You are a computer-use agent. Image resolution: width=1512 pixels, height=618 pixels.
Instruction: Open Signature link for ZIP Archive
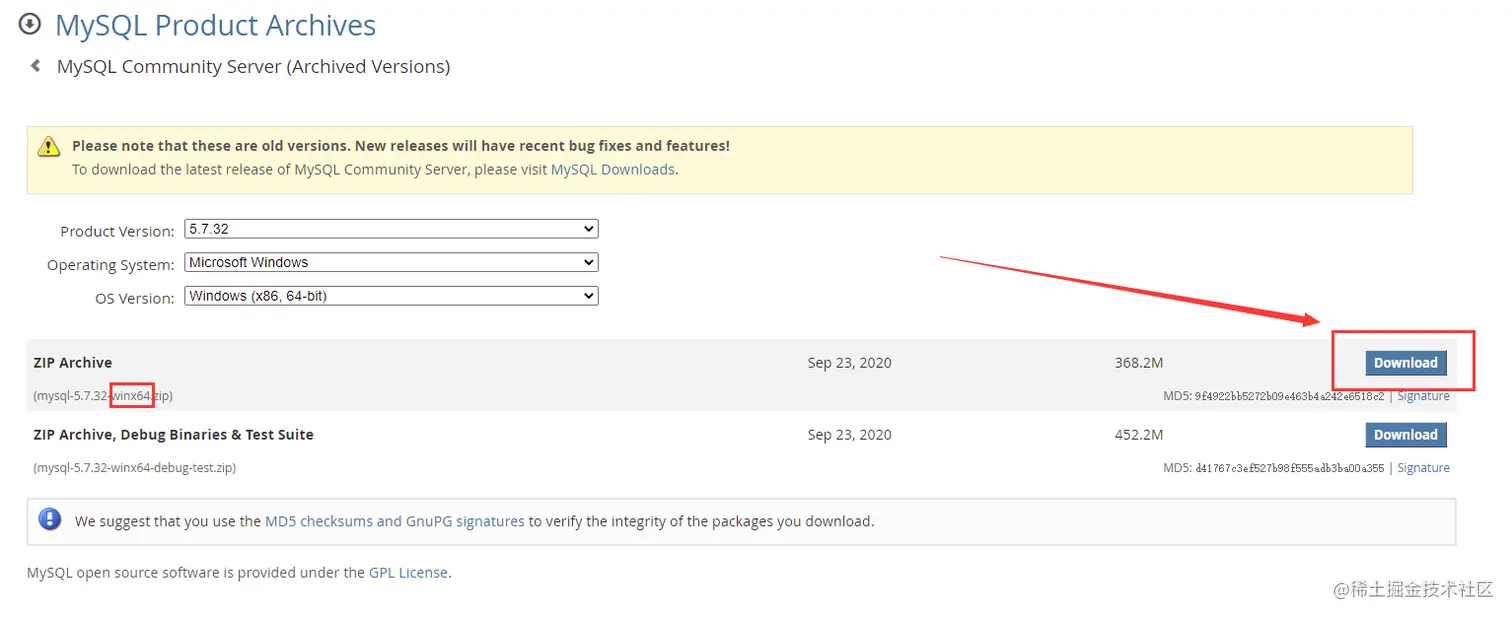coord(1423,396)
